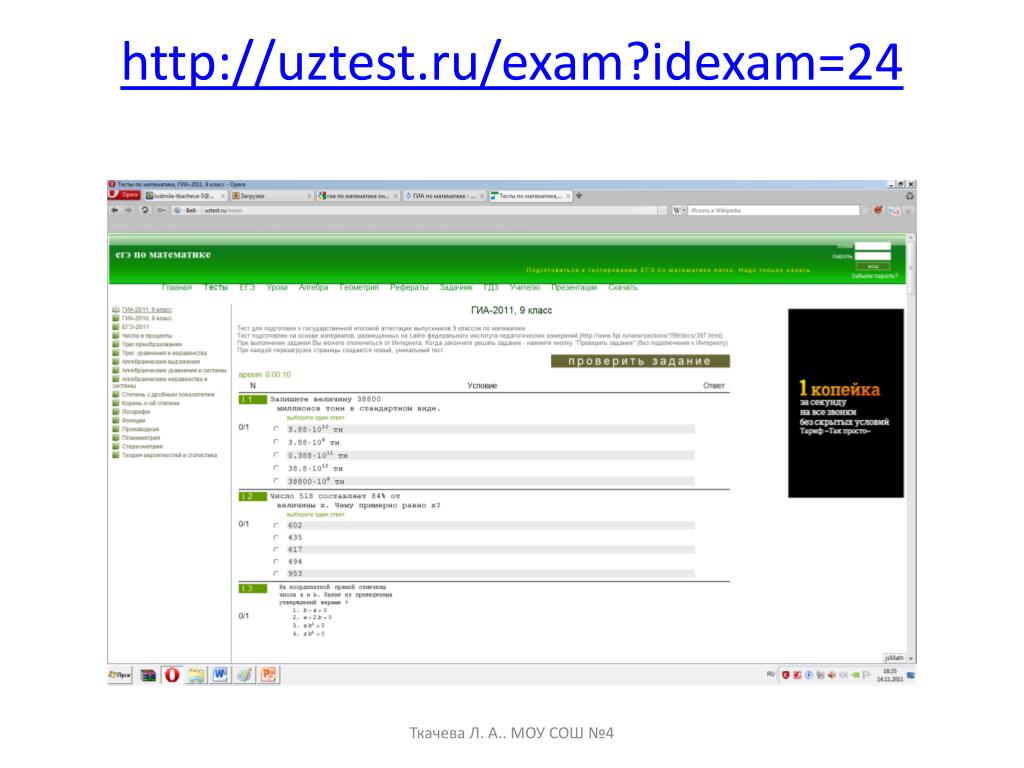Open Уроки in site menu
The image size is (1024, 768).
pyautogui.click(x=277, y=287)
